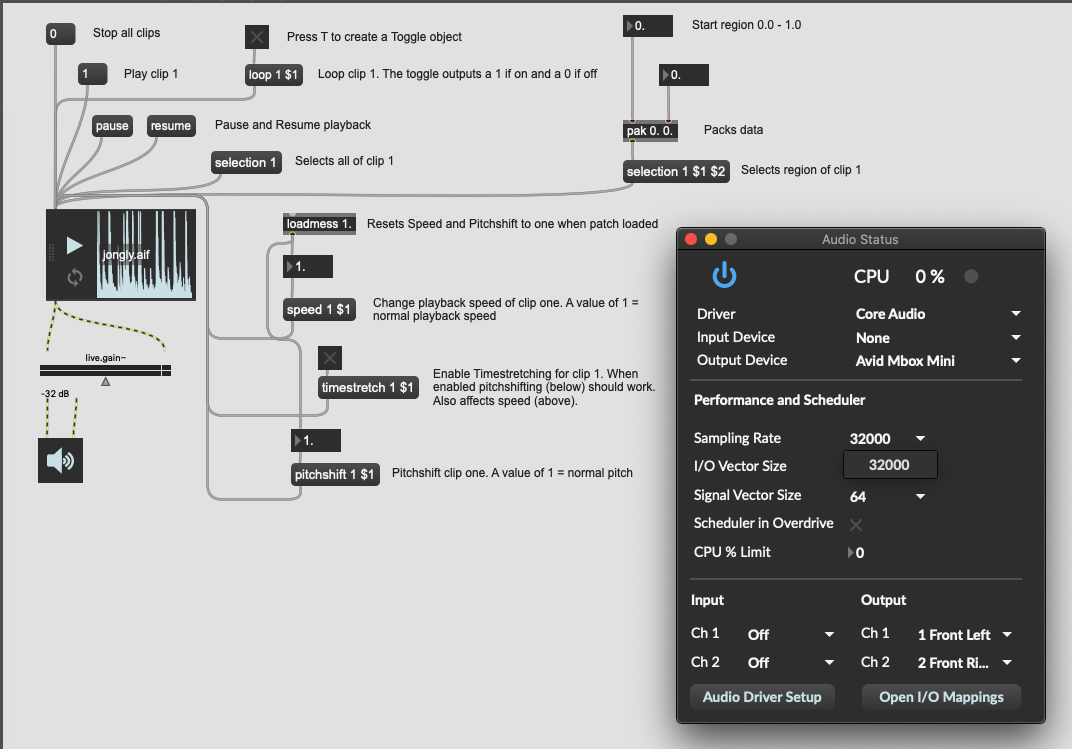Toggle the audio power button in Audio Status
The width and height of the screenshot is (1072, 749).
(724, 276)
